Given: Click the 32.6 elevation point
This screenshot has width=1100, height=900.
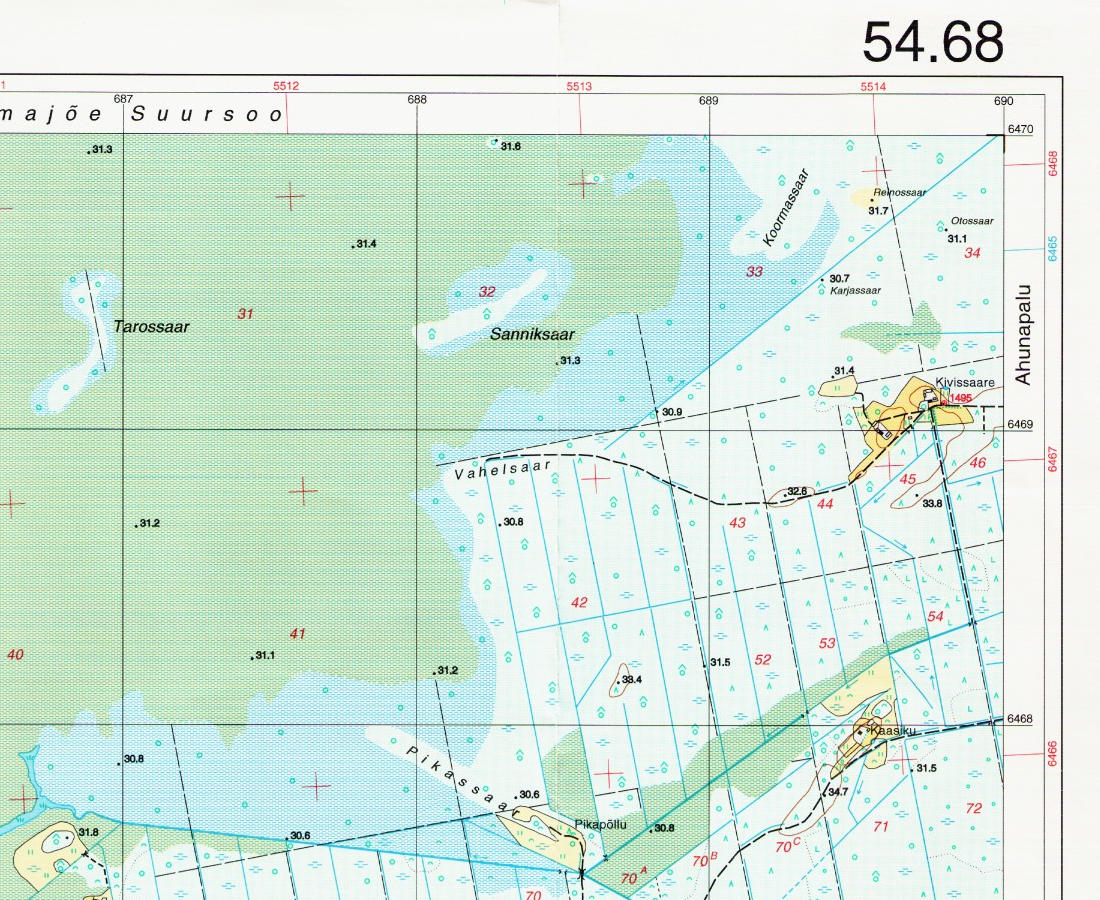Looking at the screenshot, I should (796, 491).
